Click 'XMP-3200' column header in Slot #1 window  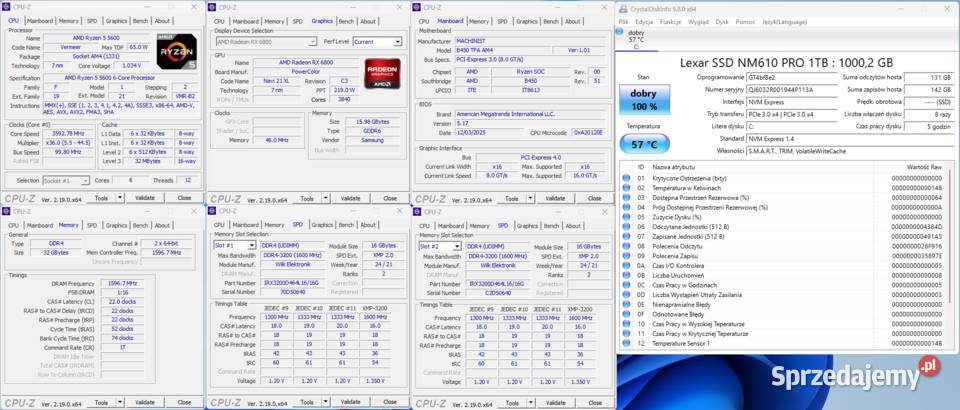[373, 308]
